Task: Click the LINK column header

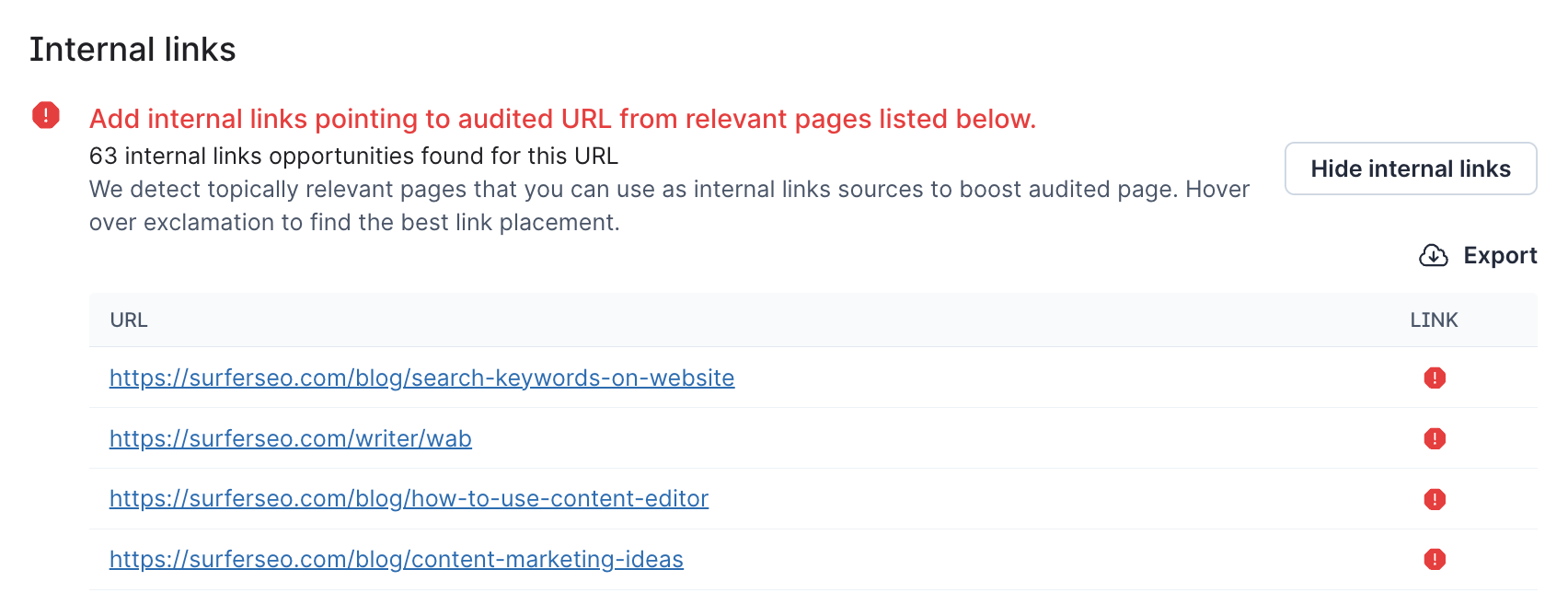Action: point(1433,320)
